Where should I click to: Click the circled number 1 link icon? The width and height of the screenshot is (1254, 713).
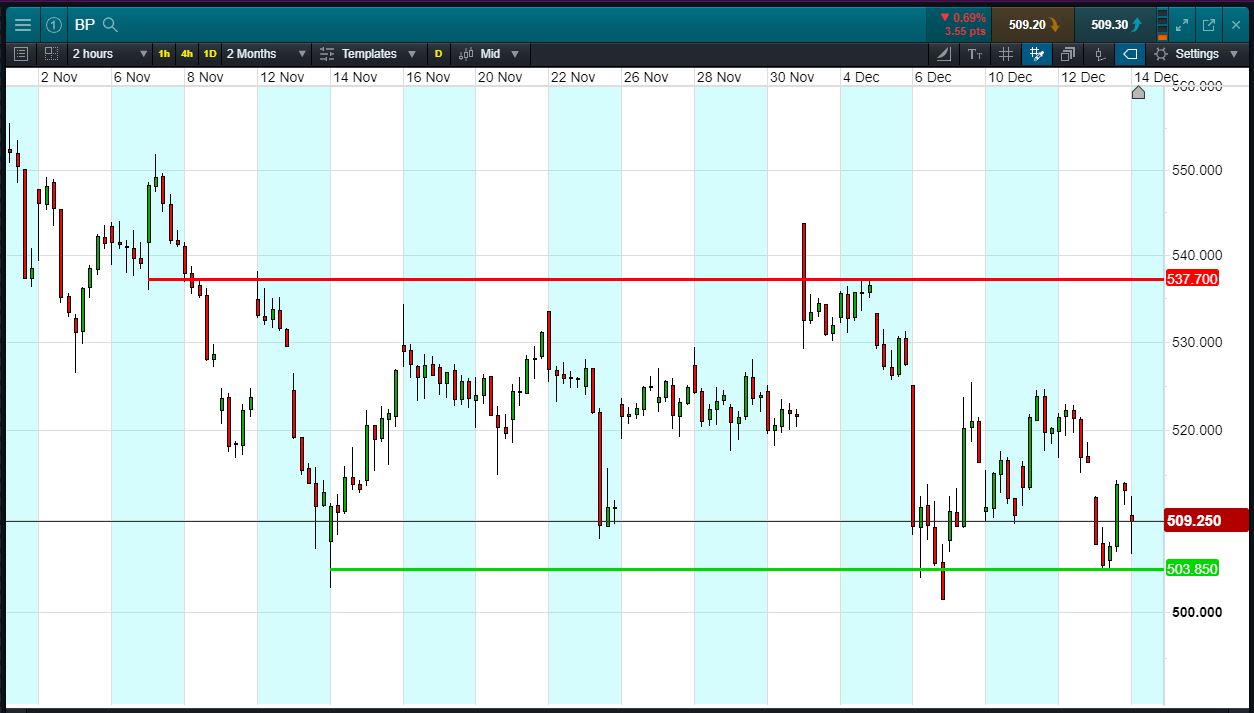(x=54, y=25)
